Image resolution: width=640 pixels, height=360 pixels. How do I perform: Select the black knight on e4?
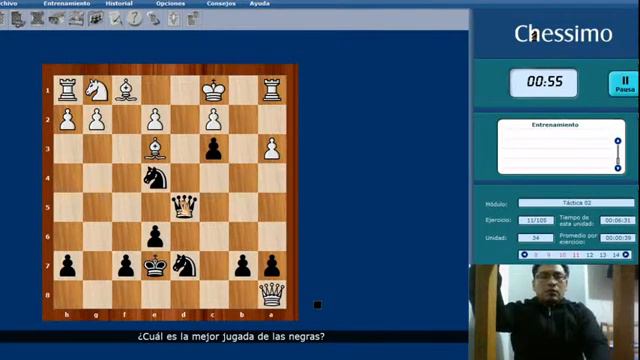point(155,178)
